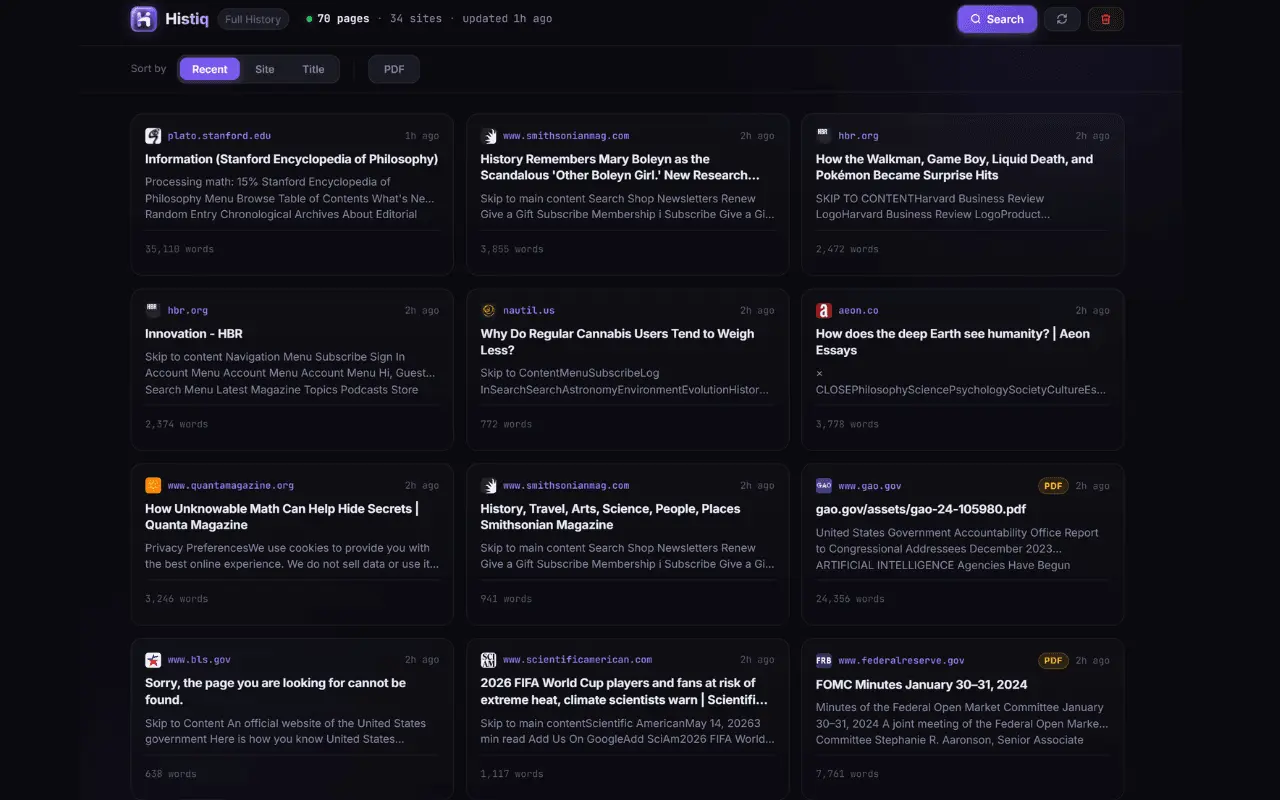Click plato.stanford.edu domain text

pos(219,136)
